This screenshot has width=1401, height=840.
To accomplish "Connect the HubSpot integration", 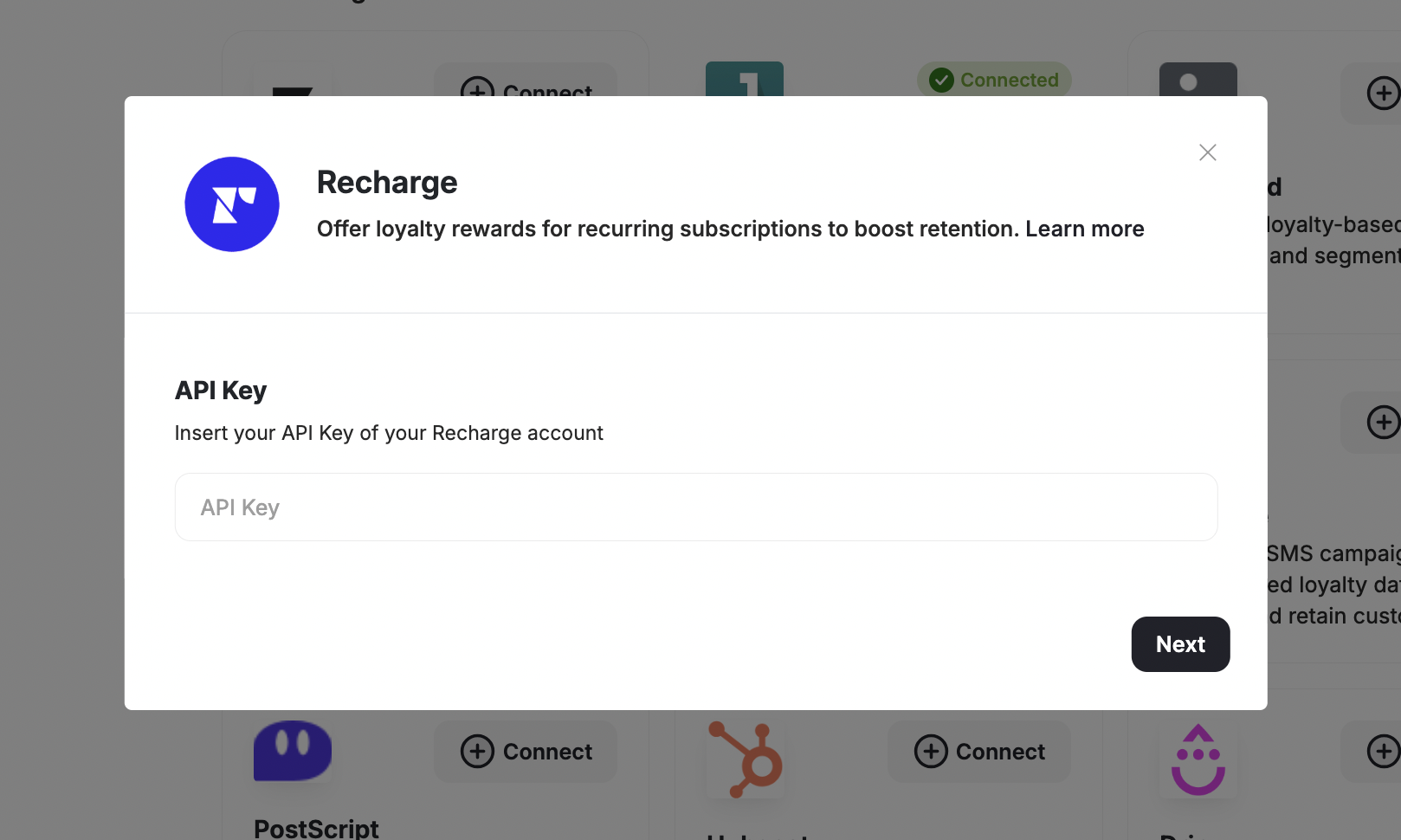I will (x=979, y=752).
